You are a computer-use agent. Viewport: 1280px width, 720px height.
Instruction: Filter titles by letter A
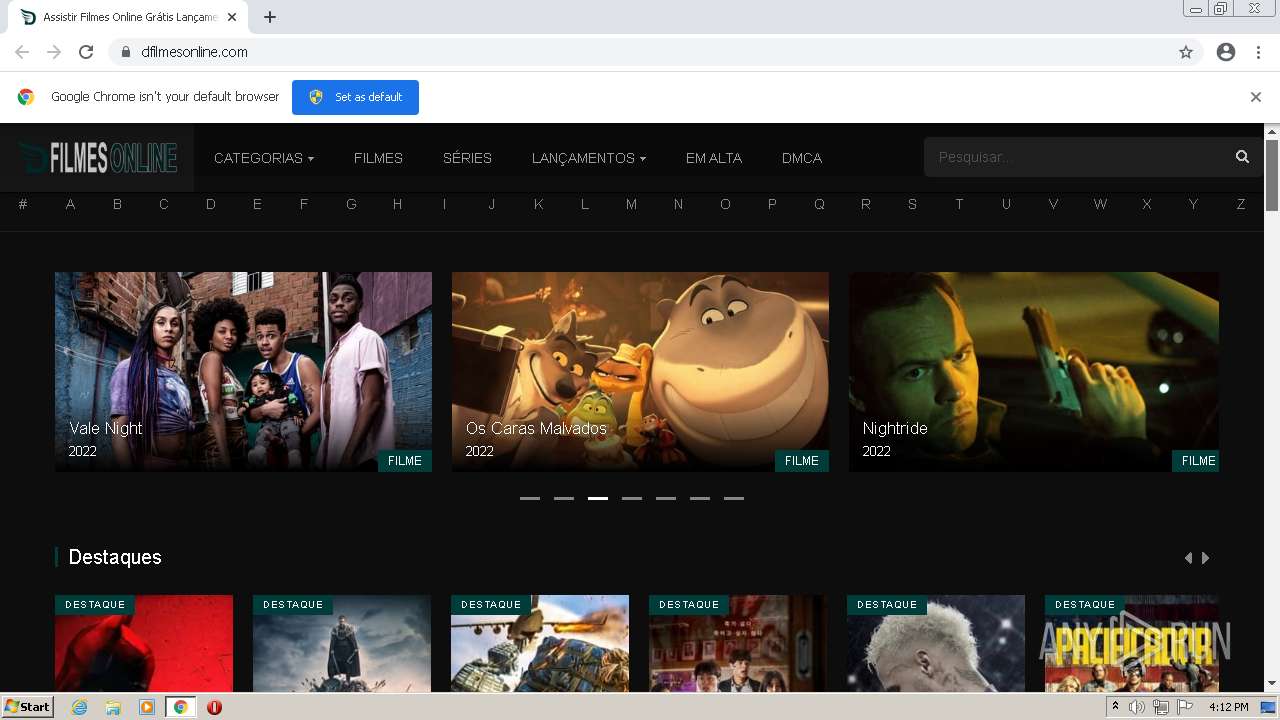[70, 204]
